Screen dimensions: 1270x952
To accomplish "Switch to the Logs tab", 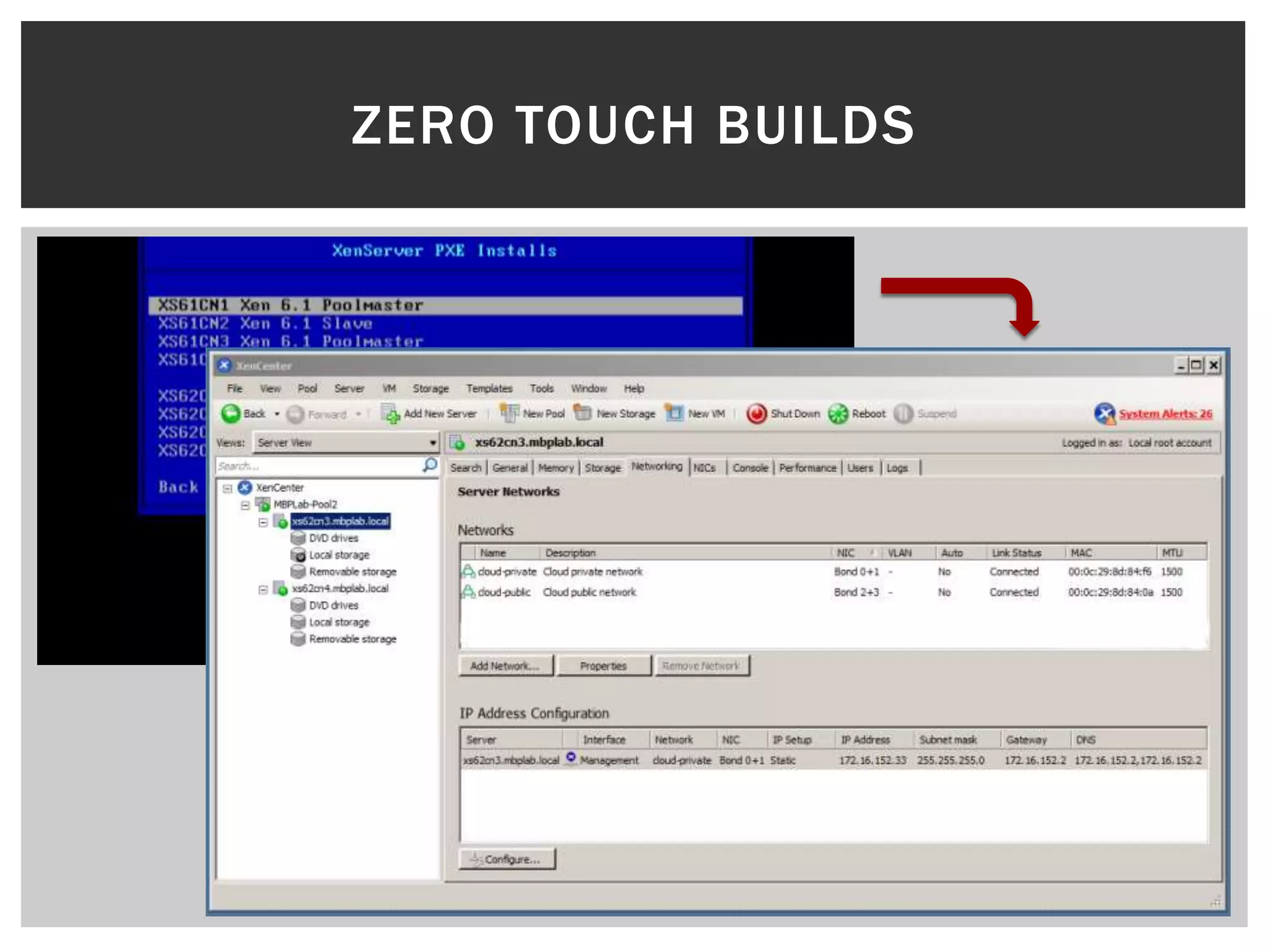I will 897,468.
